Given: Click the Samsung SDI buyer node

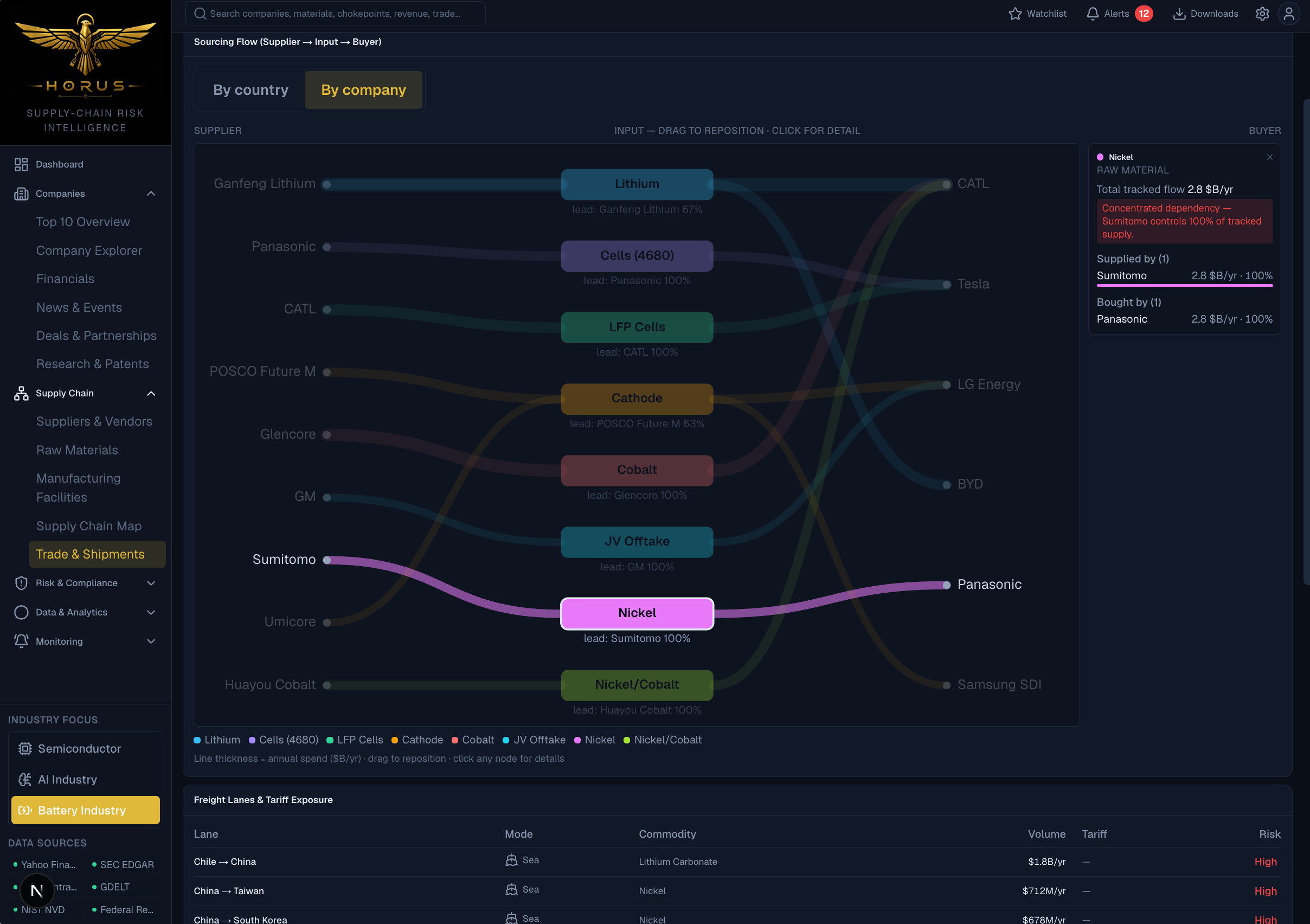Looking at the screenshot, I should tap(947, 685).
